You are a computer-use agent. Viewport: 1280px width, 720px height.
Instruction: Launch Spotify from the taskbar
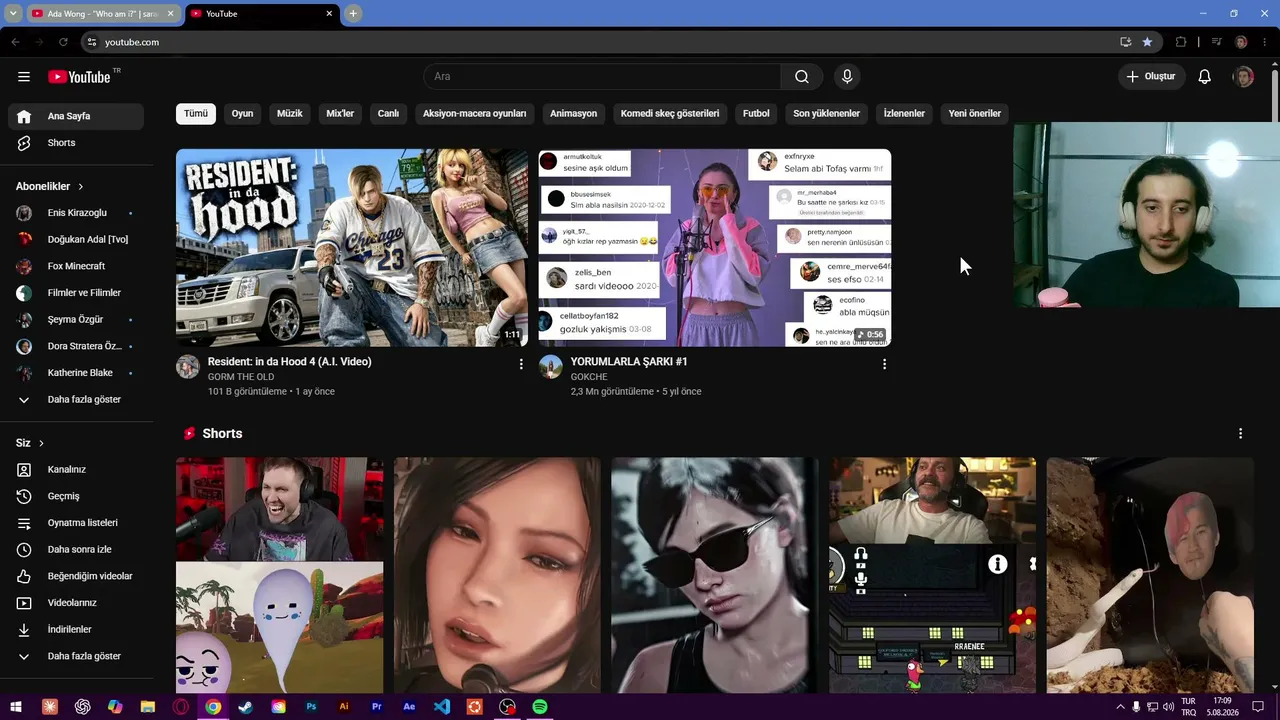tap(540, 707)
